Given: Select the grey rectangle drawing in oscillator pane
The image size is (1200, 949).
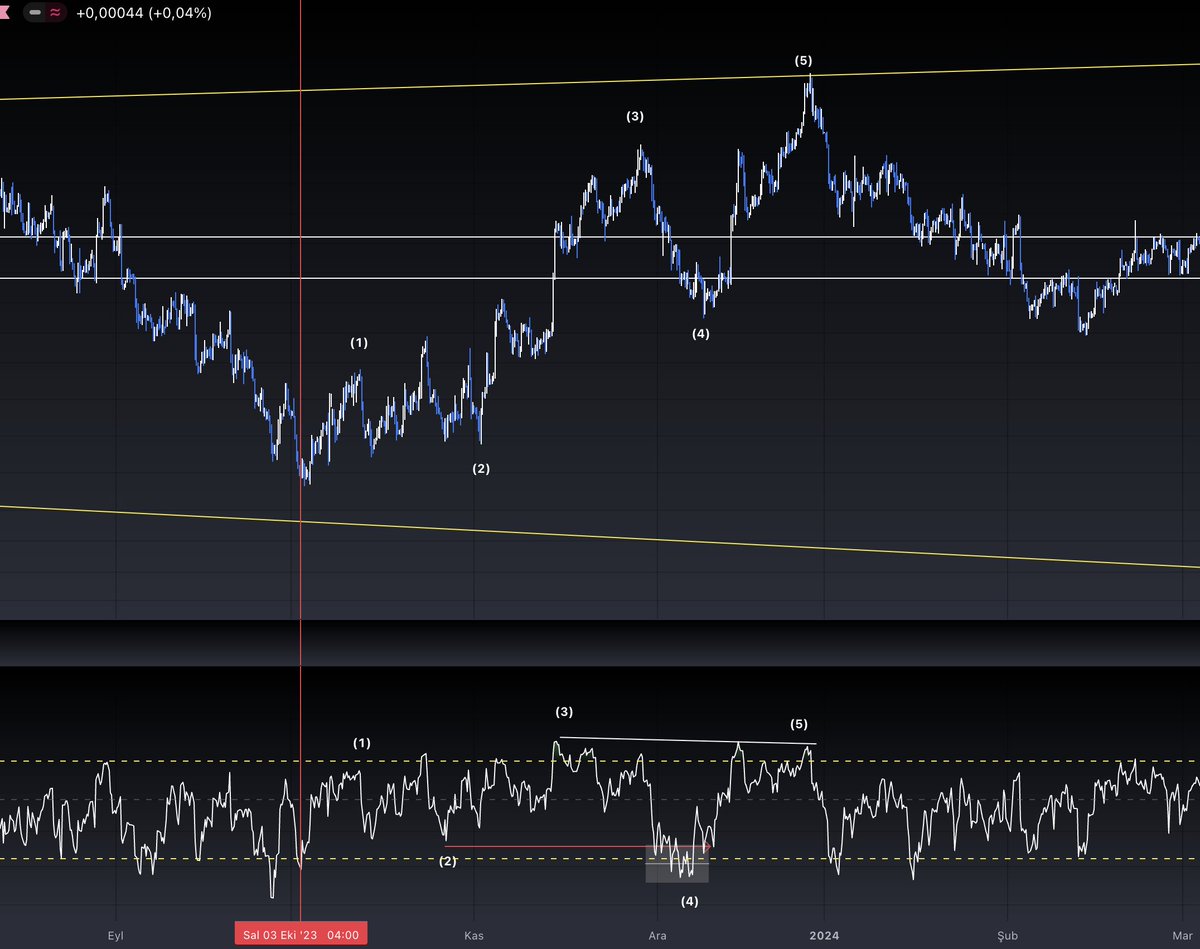Looking at the screenshot, I should coord(677,866).
